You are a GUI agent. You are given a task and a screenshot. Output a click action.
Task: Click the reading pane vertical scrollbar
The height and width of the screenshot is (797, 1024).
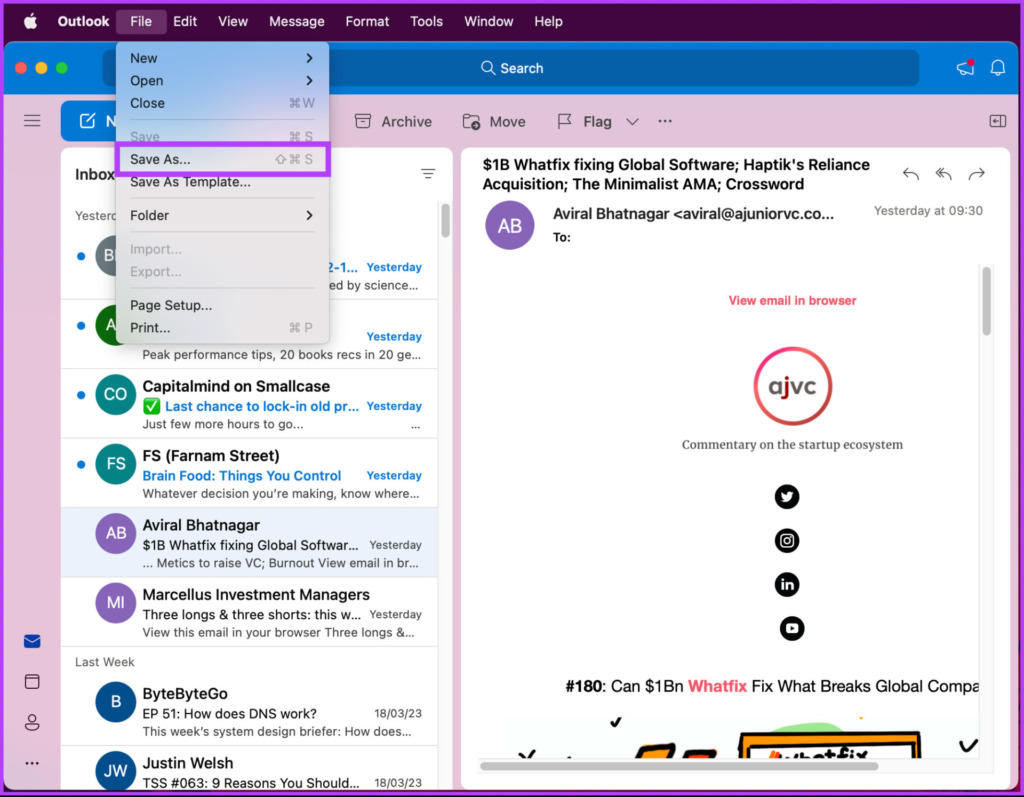click(x=986, y=301)
